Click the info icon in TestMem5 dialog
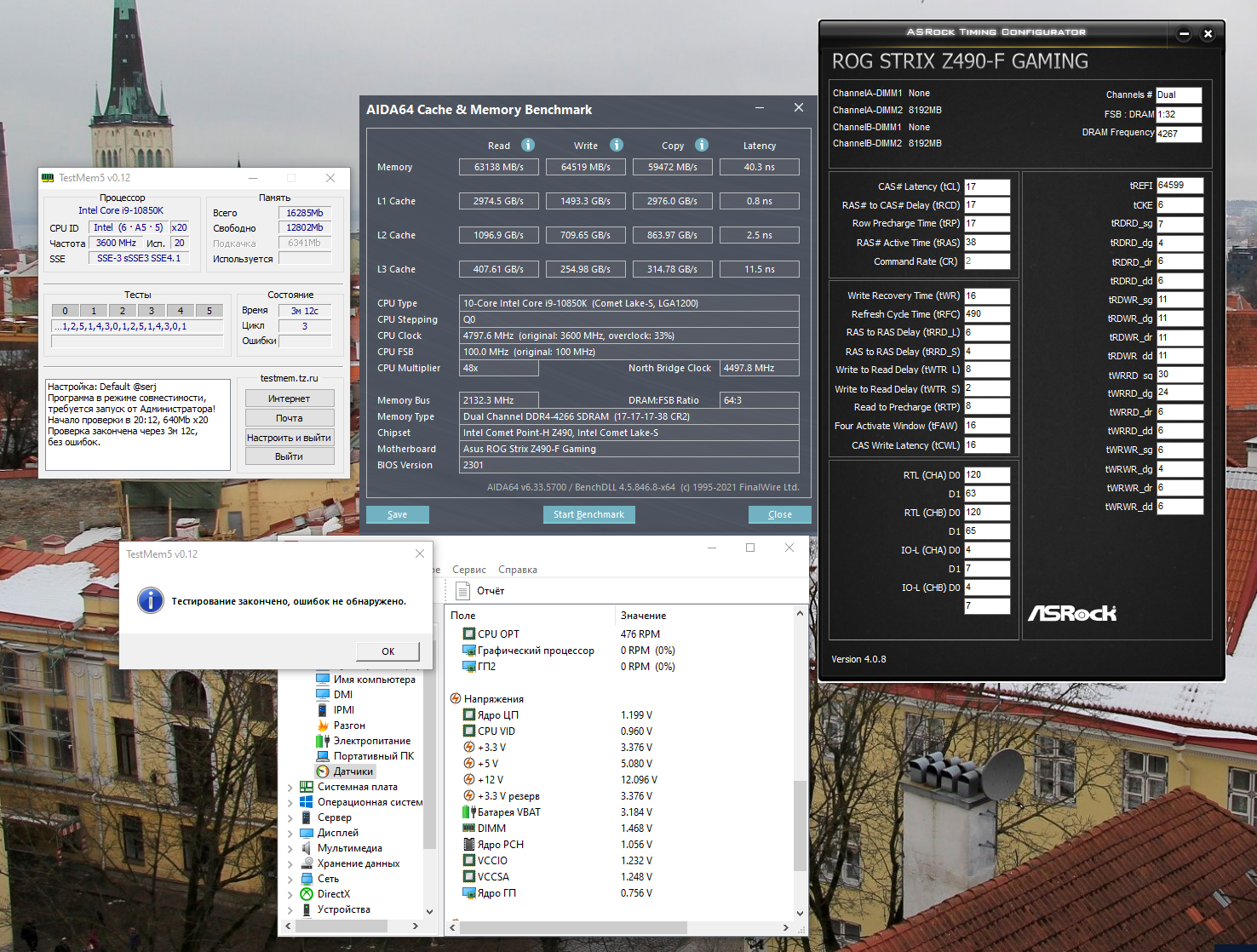 [151, 600]
